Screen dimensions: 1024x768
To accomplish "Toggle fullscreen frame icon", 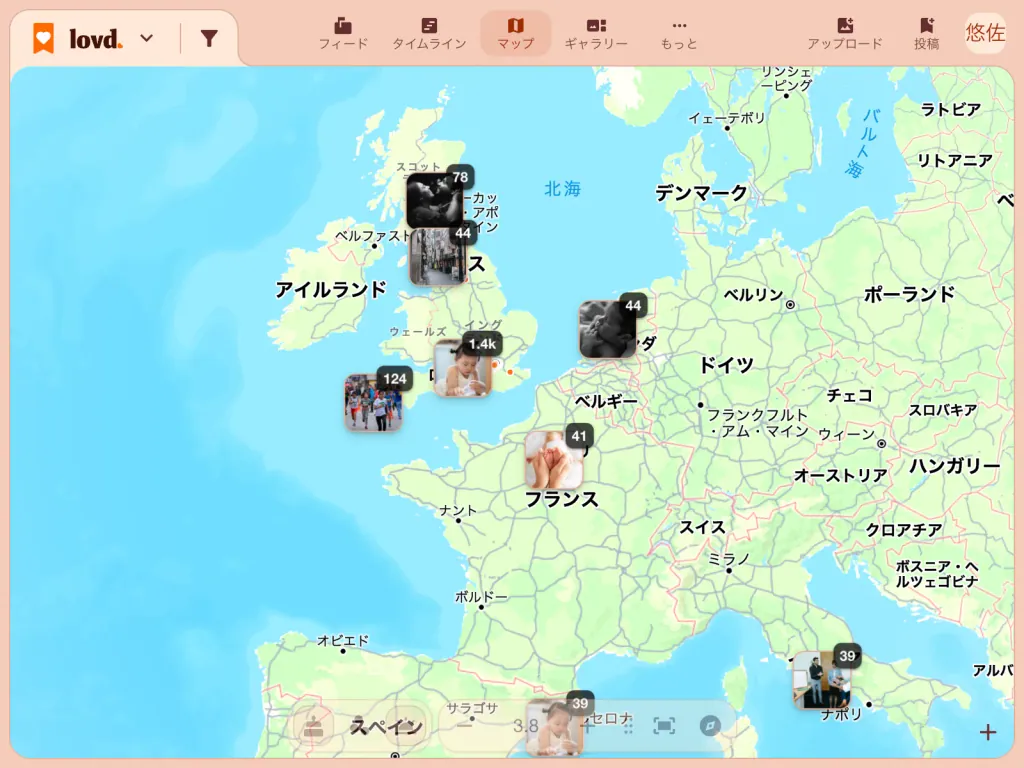I will (x=664, y=726).
